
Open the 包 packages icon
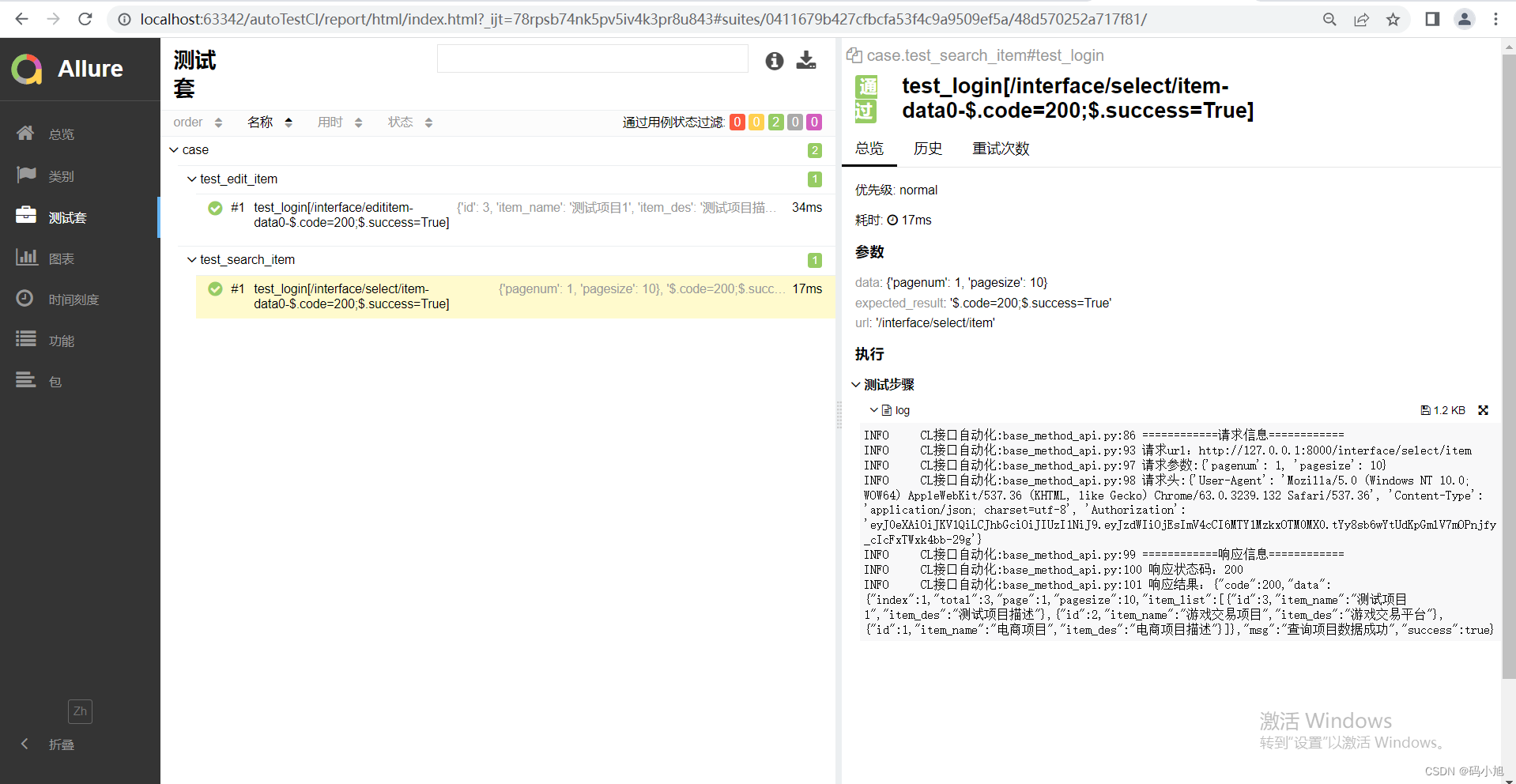pyautogui.click(x=26, y=380)
